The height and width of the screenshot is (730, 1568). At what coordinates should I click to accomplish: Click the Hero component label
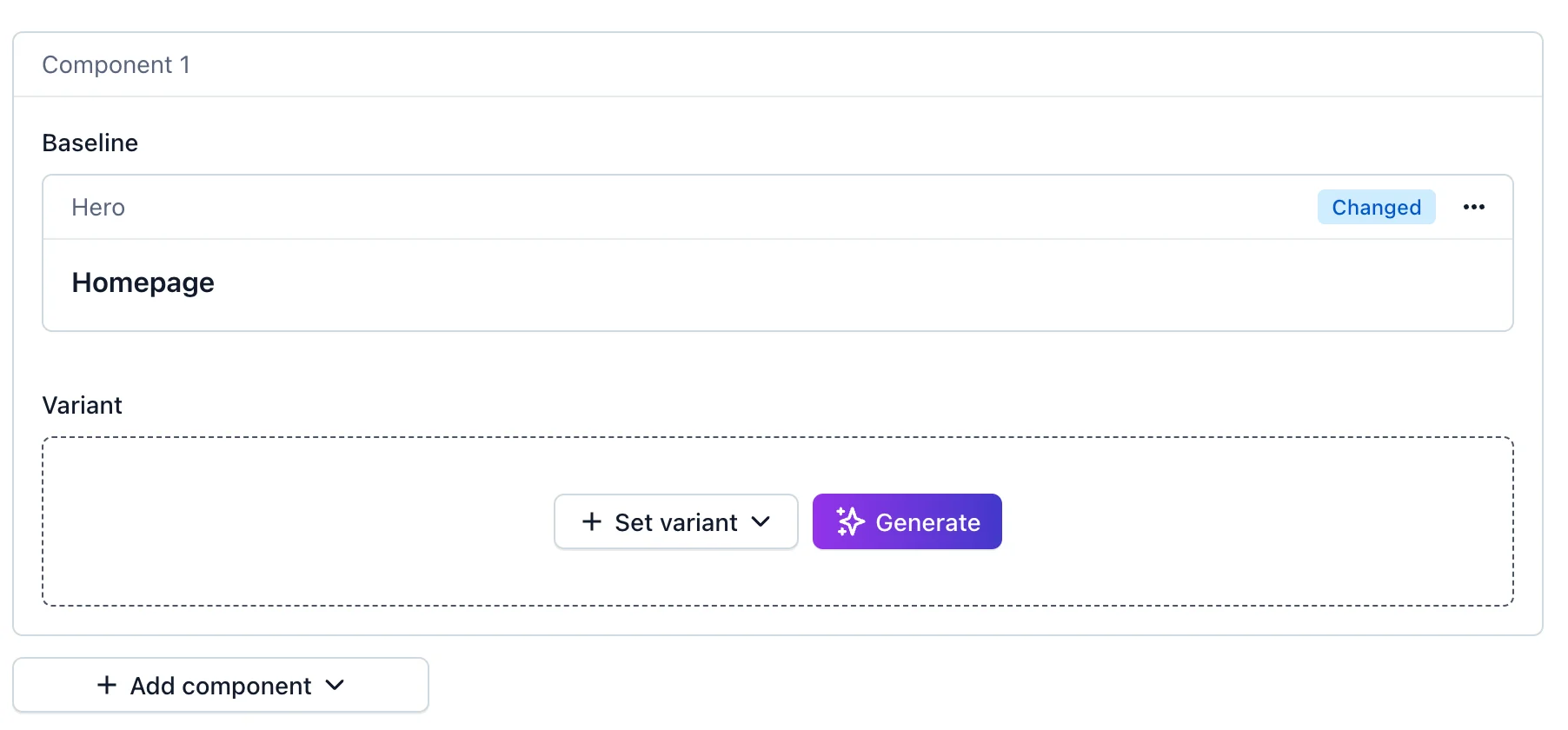(98, 207)
